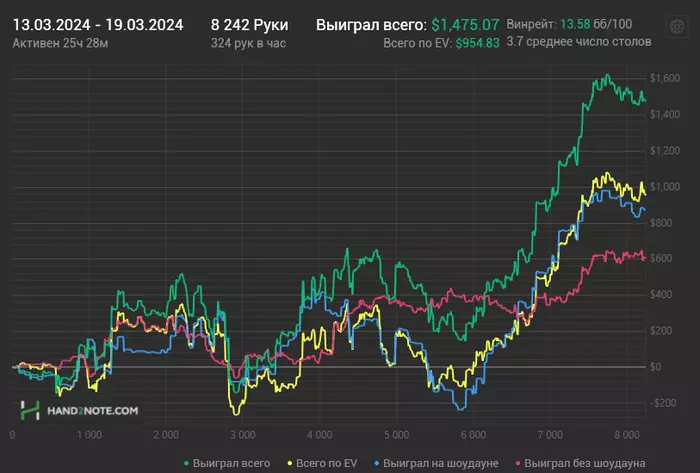Click the '7 000' x-axis label
The image size is (700, 473).
[550, 435]
